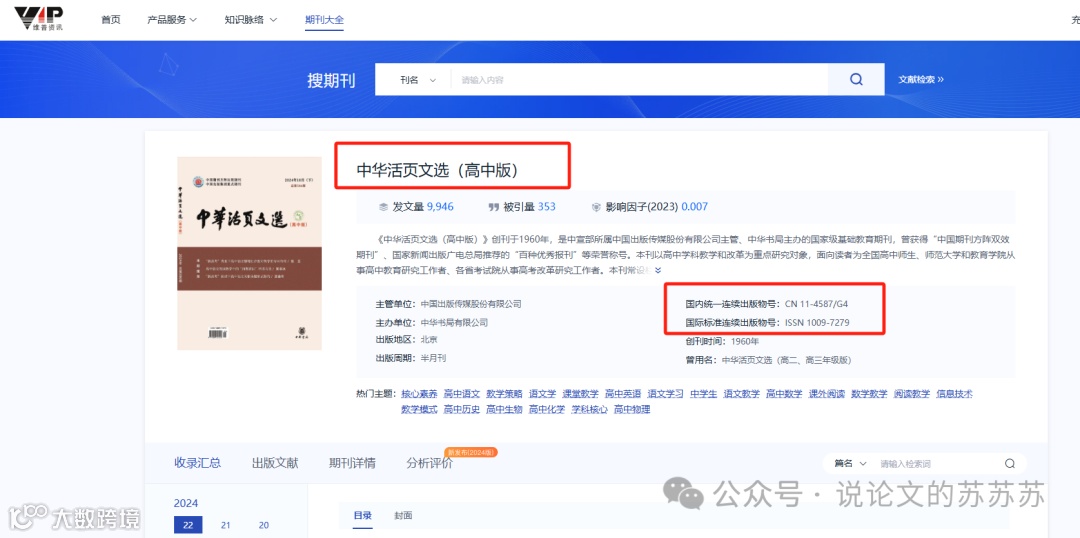Select 期刊大全 in the top navigation
The width and height of the screenshot is (1080, 538).
[324, 20]
